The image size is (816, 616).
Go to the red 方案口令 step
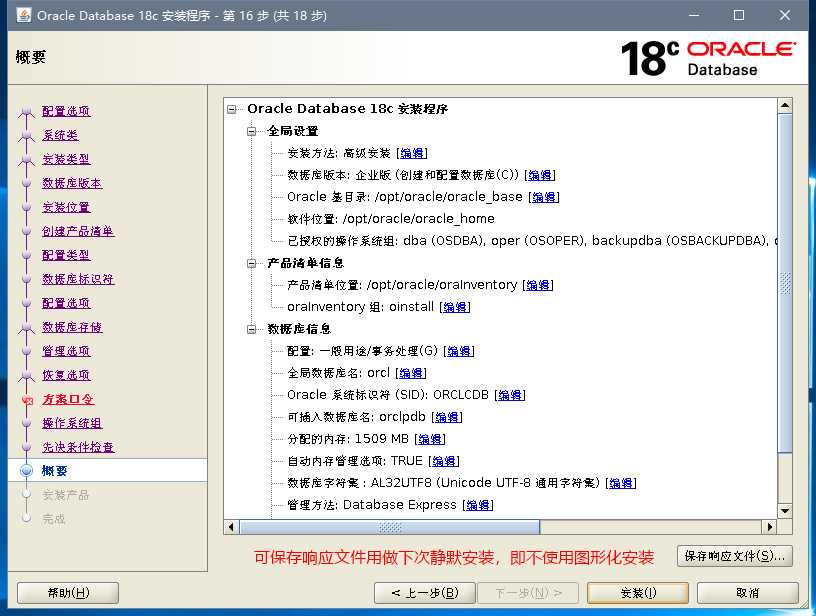pyautogui.click(x=68, y=399)
